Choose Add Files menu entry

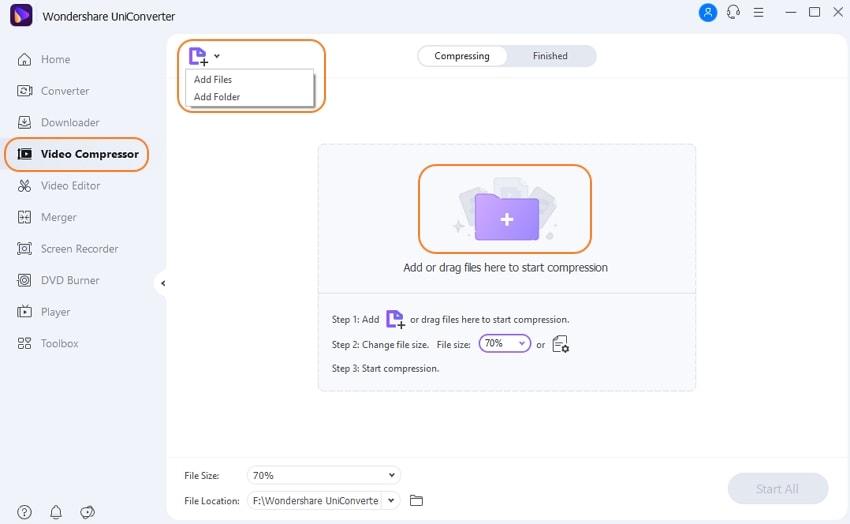click(213, 79)
